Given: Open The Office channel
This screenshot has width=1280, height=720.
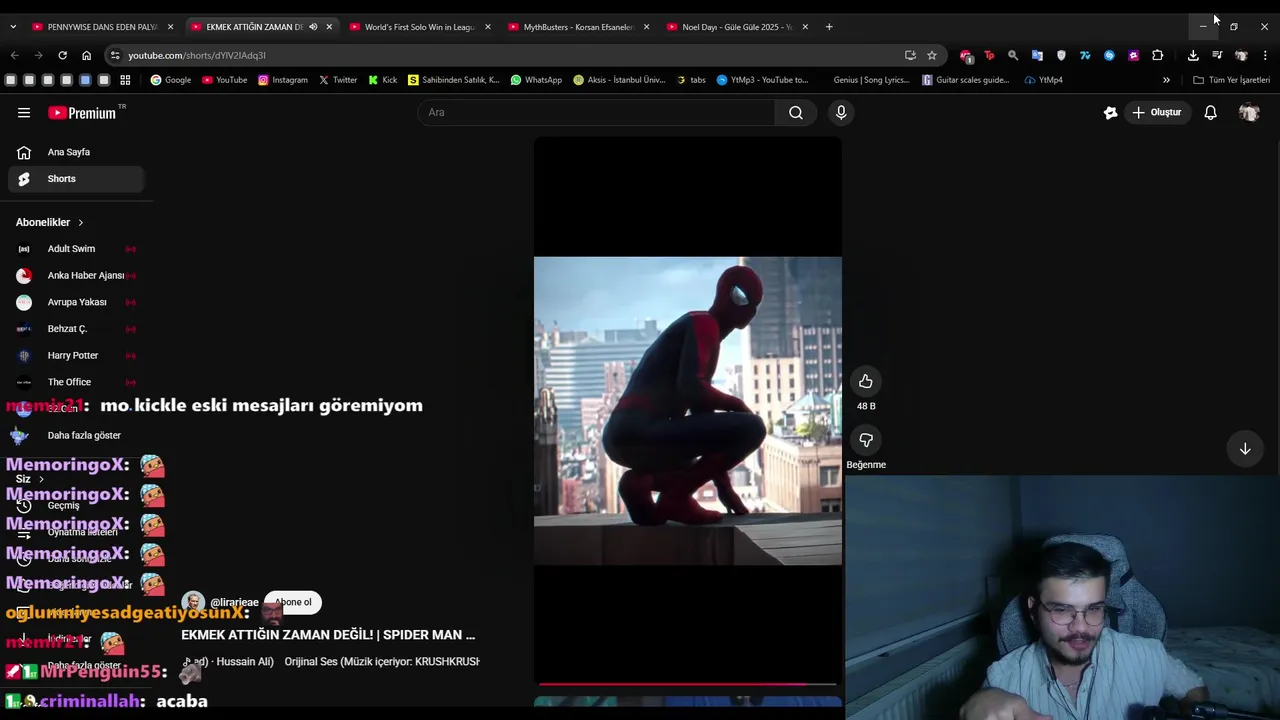Looking at the screenshot, I should point(76,382).
